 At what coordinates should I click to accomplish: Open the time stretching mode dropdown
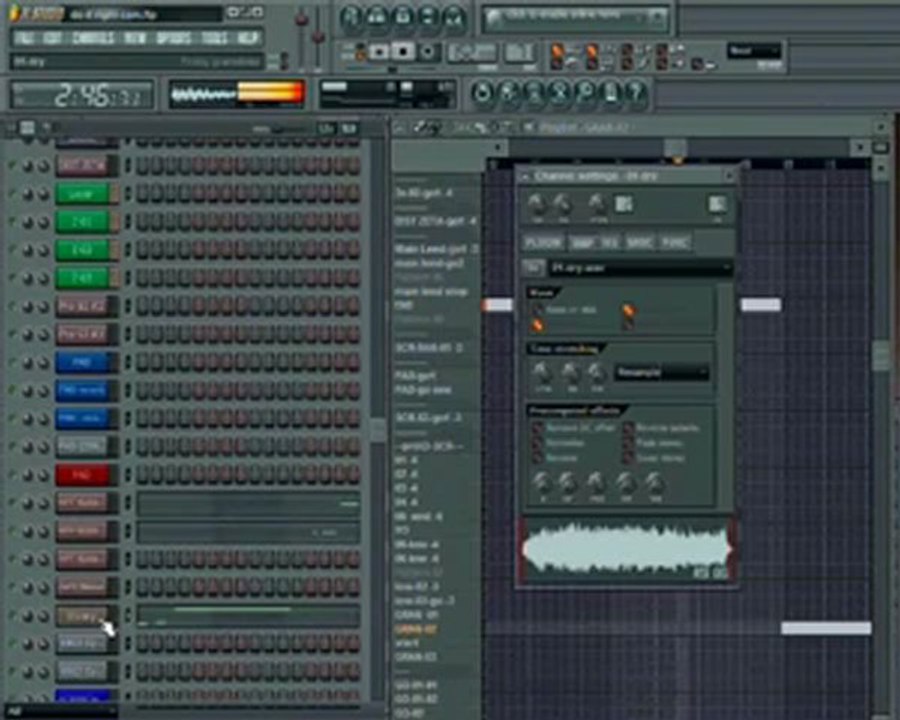click(x=661, y=373)
